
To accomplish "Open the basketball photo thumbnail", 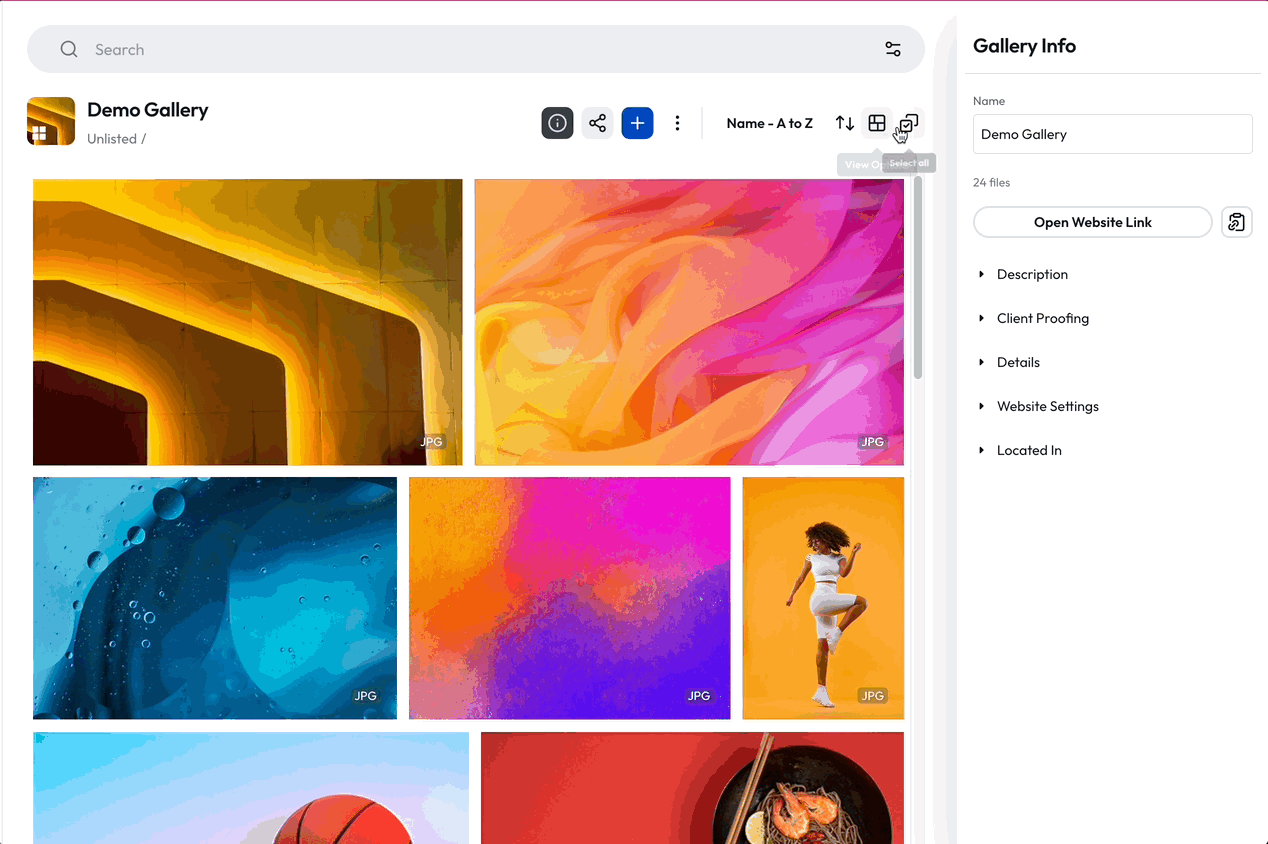I will pos(251,788).
